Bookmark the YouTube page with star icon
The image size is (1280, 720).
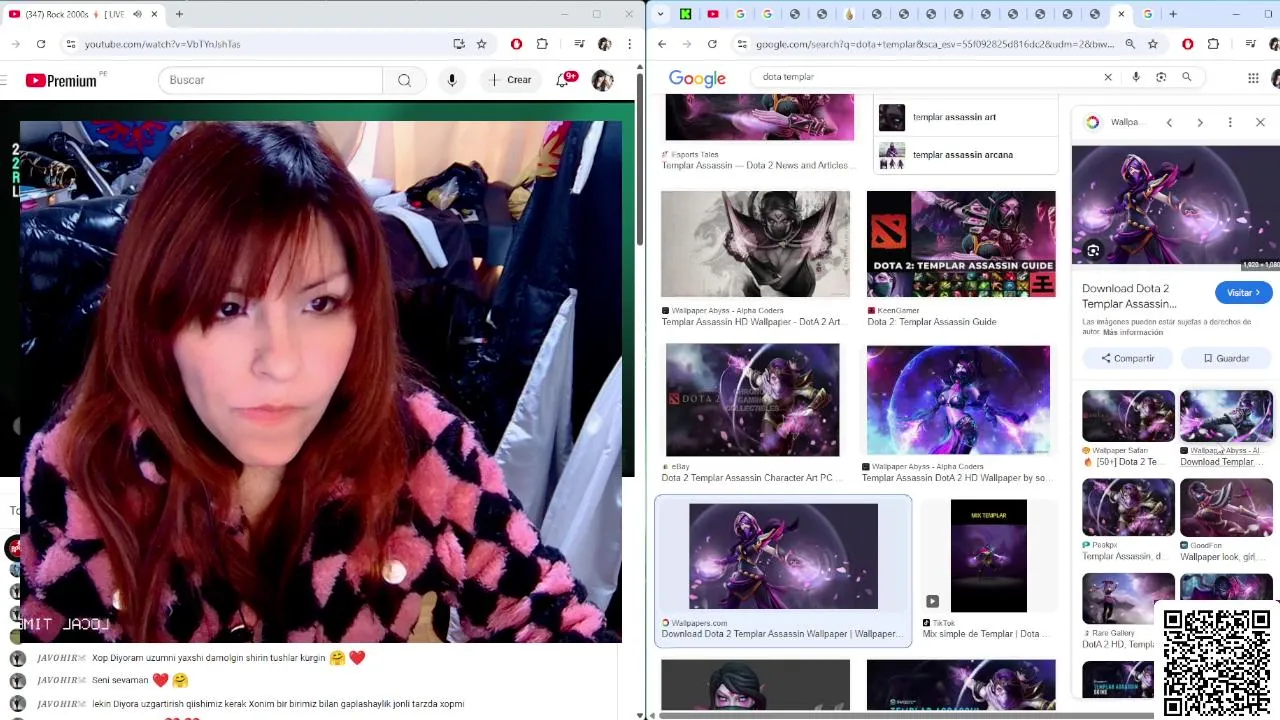(481, 44)
